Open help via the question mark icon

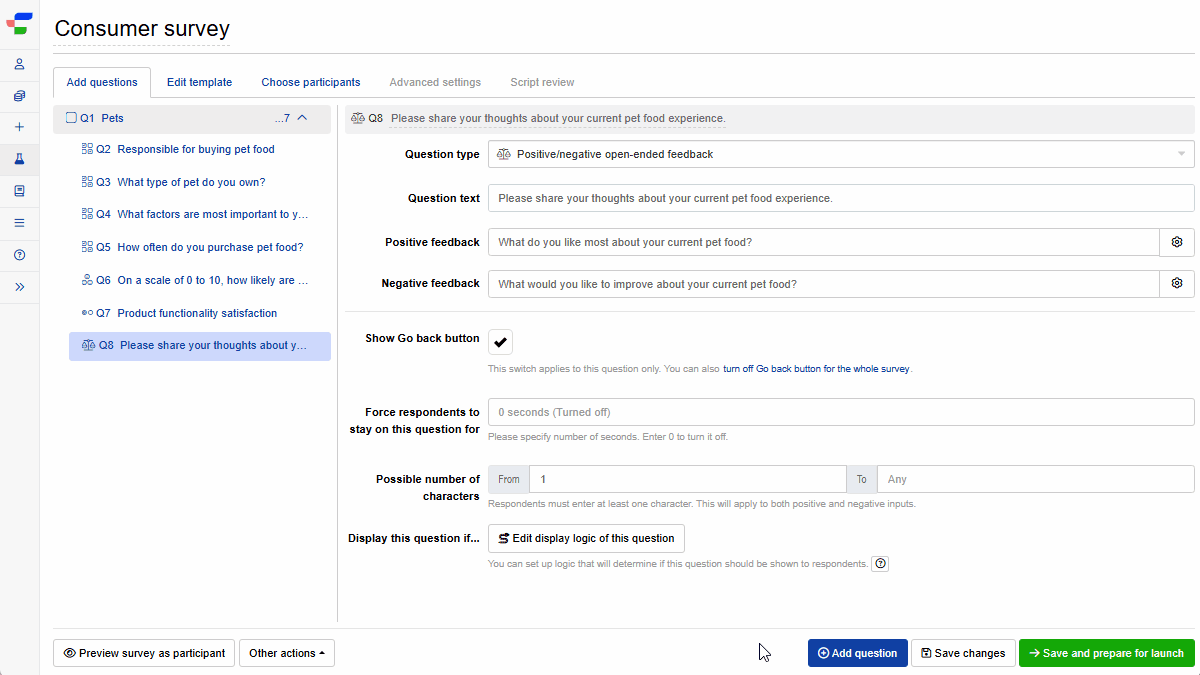point(19,255)
